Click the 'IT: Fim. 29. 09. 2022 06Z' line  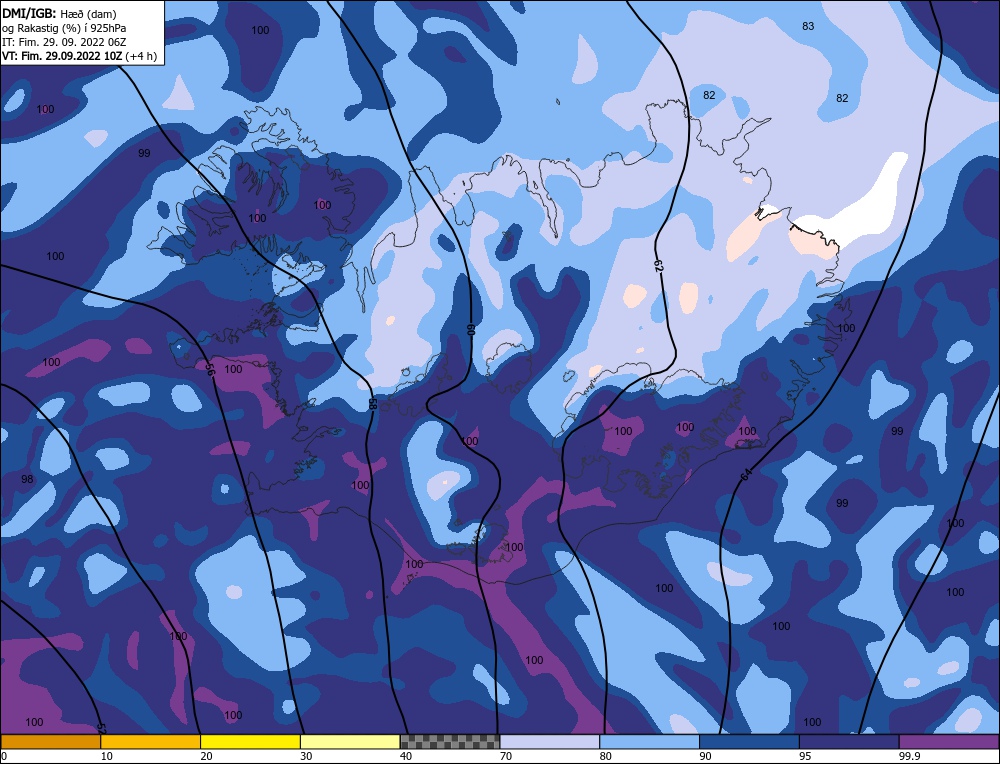(x=64, y=42)
